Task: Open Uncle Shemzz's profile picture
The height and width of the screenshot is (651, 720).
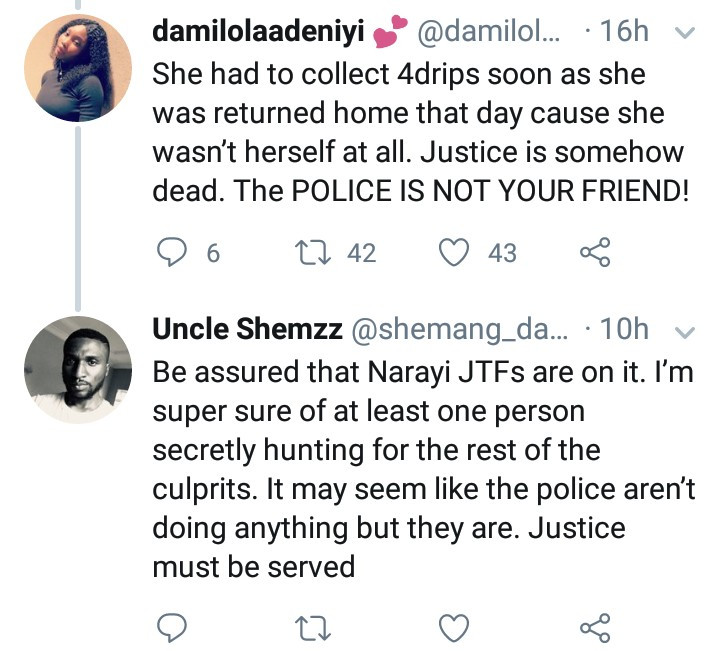Action: (x=78, y=370)
